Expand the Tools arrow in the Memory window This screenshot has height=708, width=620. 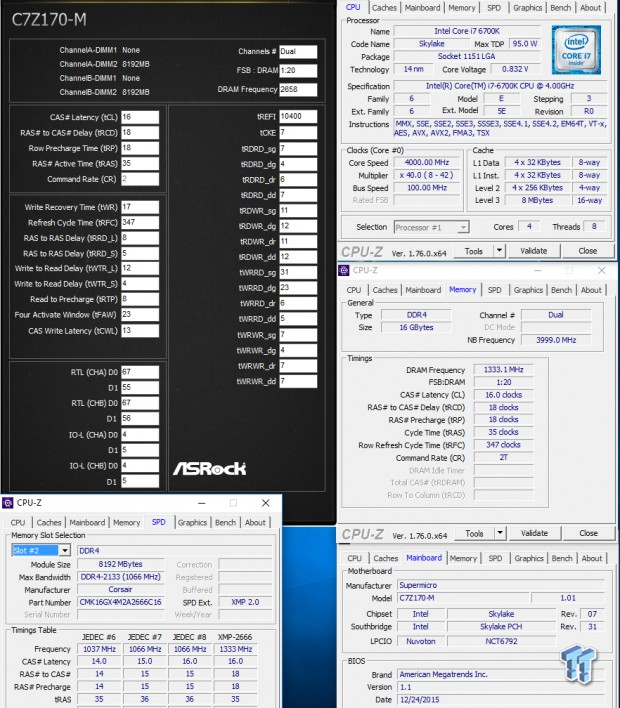(500, 533)
